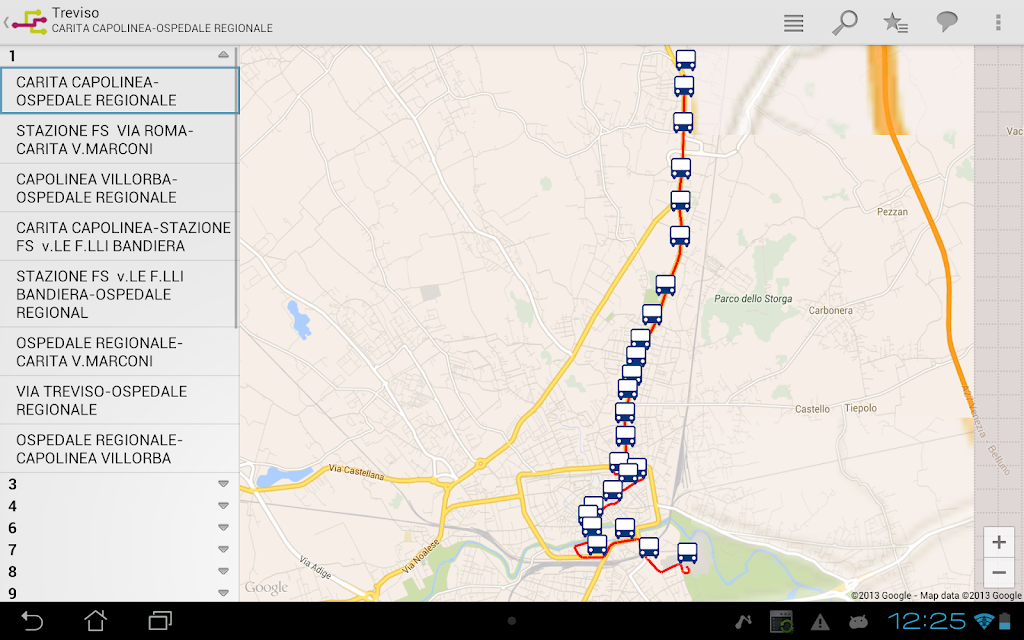This screenshot has width=1024, height=640.
Task: Open the recent apps button
Action: [x=160, y=620]
